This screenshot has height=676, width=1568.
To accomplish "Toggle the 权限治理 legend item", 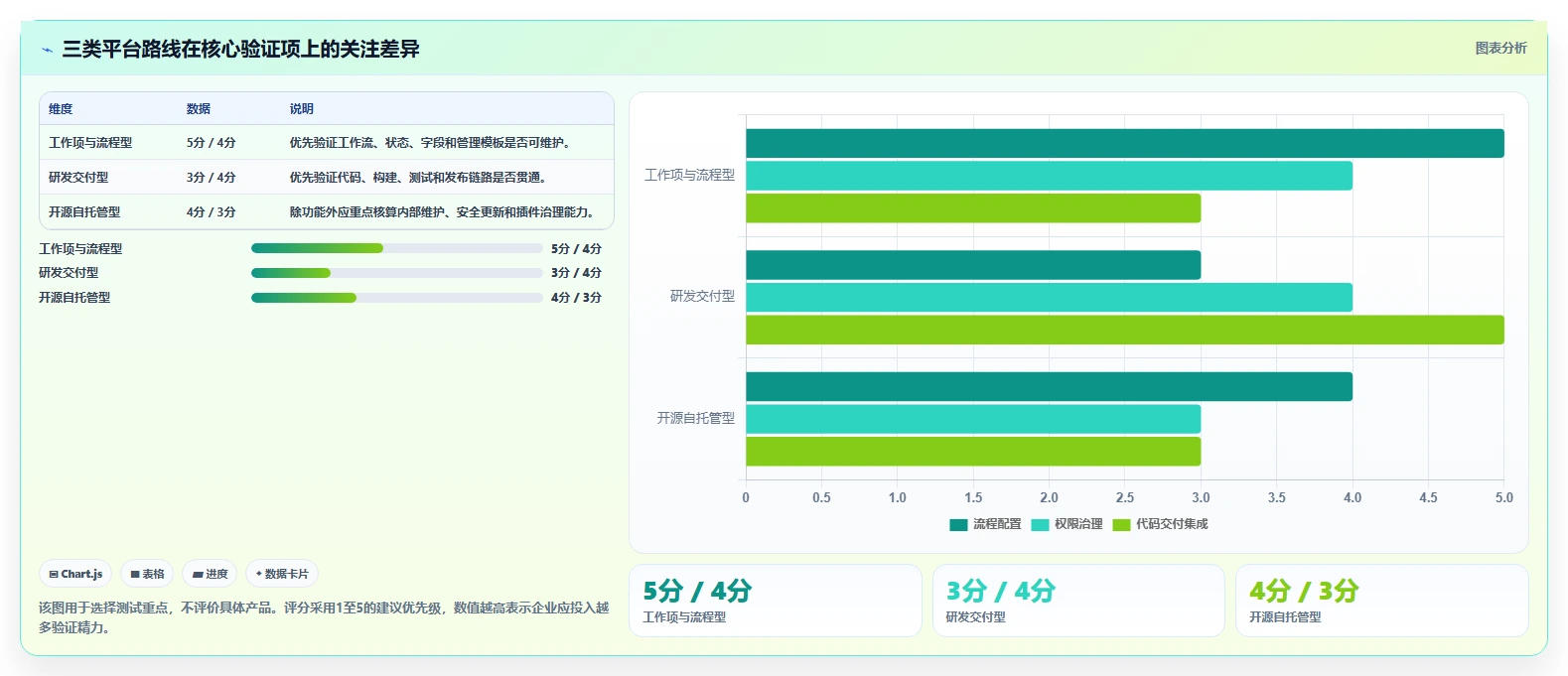I will 1067,524.
